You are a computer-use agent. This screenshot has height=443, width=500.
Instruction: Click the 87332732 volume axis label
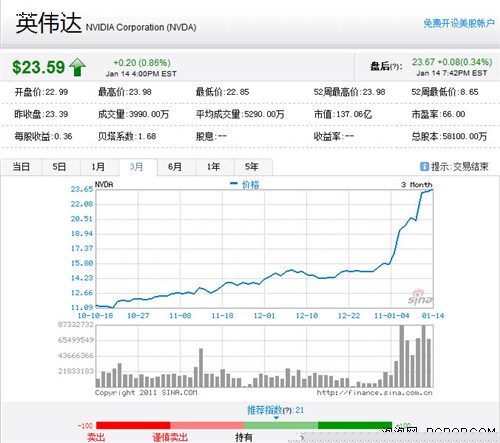pyautogui.click(x=76, y=325)
